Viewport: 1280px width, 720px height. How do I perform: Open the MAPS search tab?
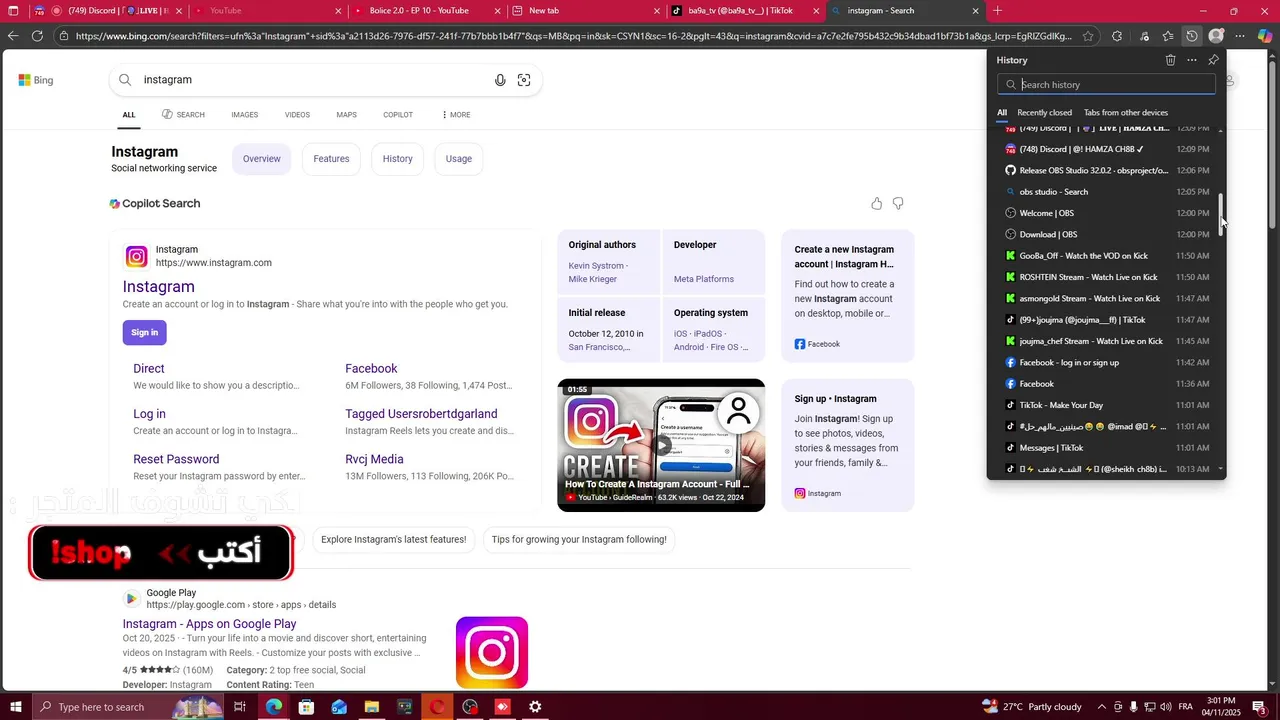tap(346, 115)
